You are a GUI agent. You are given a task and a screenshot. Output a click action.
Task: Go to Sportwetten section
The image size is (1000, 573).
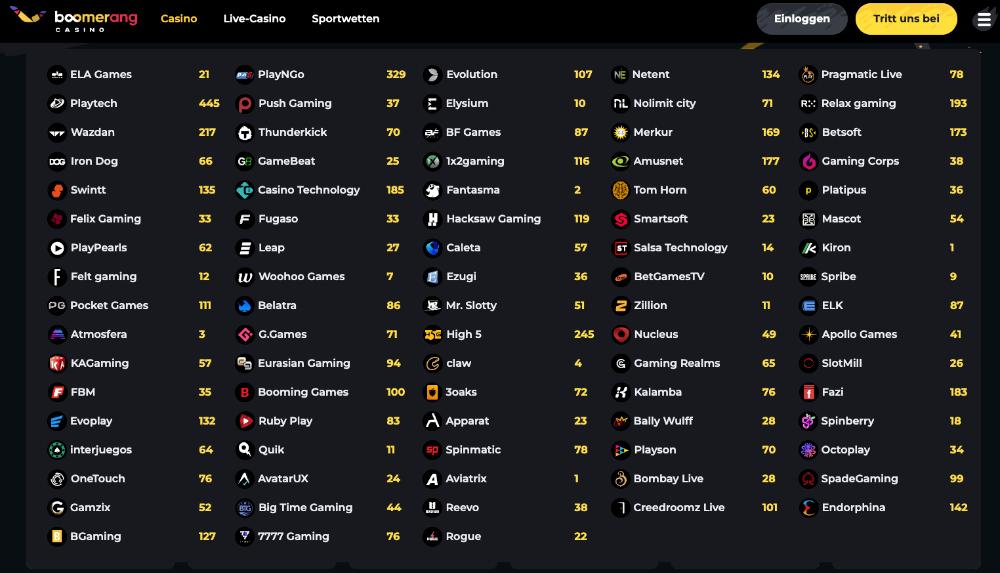click(x=345, y=19)
